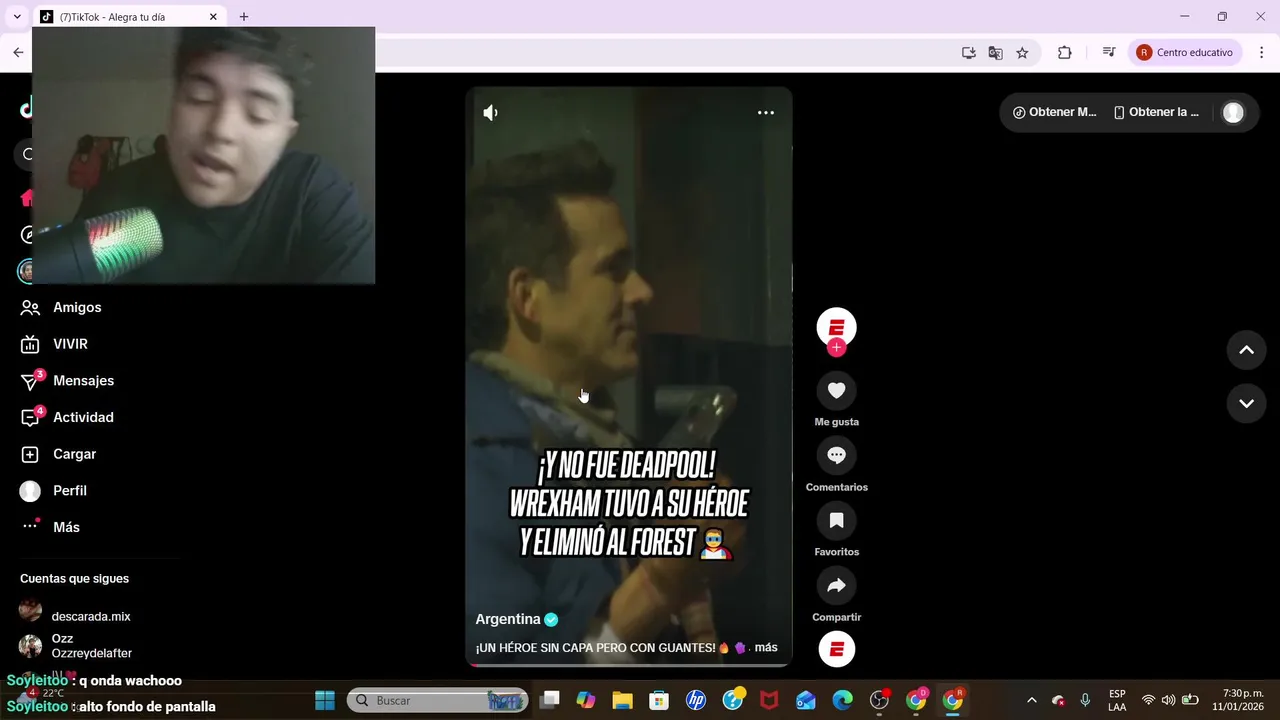Image resolution: width=1280 pixels, height=720 pixels.
Task: Go back with the browser arrow
Action: (18, 53)
